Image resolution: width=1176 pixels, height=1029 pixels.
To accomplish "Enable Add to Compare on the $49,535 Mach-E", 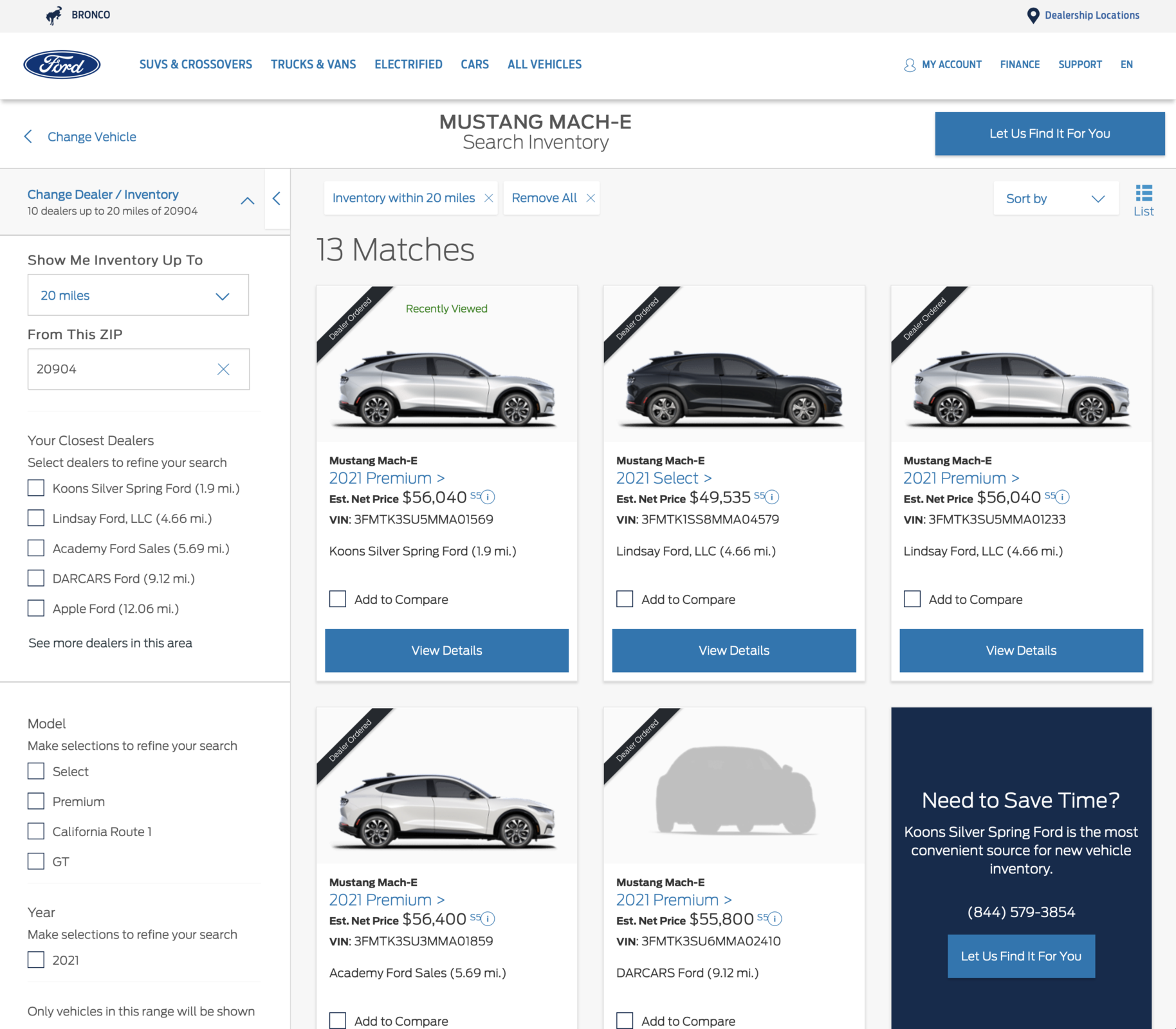I will [x=624, y=599].
